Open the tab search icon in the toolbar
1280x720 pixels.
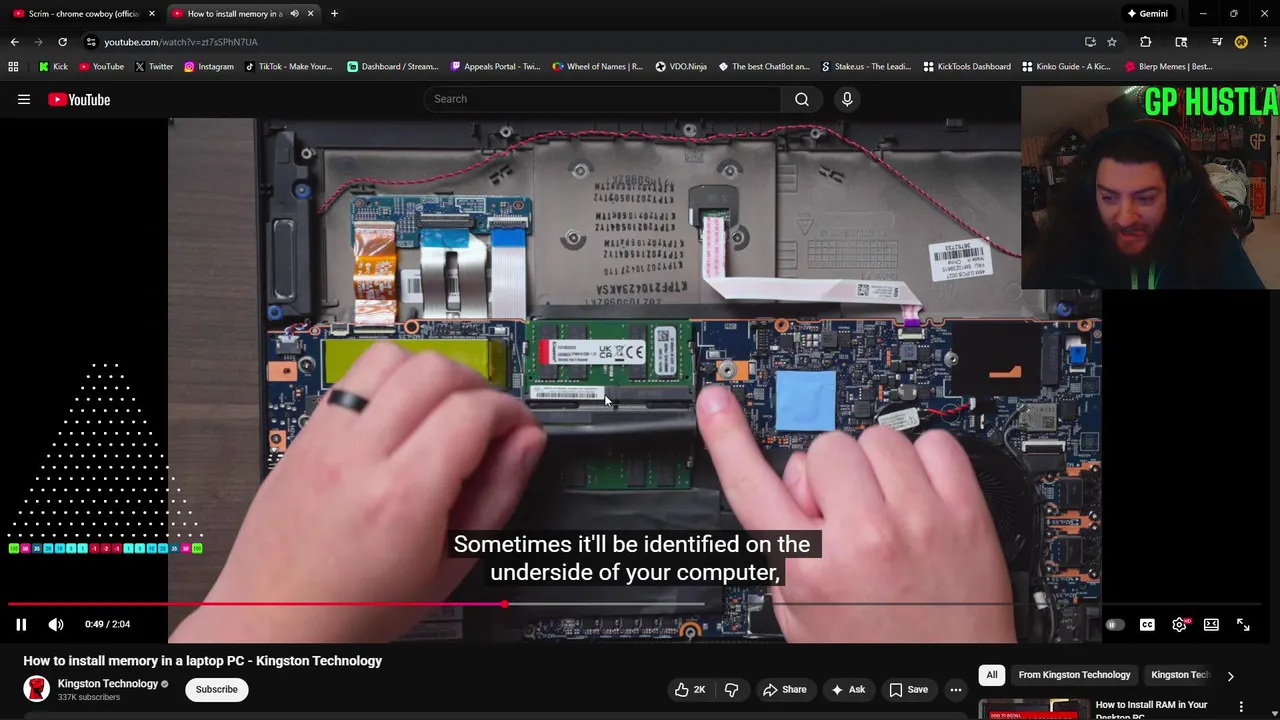pyautogui.click(x=1181, y=42)
